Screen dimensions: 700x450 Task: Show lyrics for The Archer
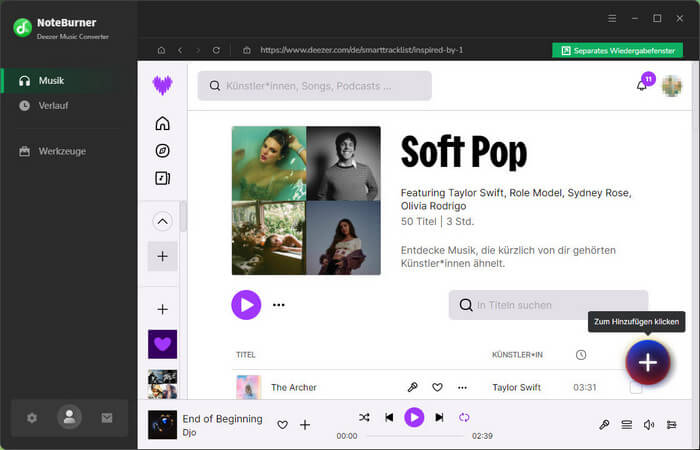tap(412, 387)
